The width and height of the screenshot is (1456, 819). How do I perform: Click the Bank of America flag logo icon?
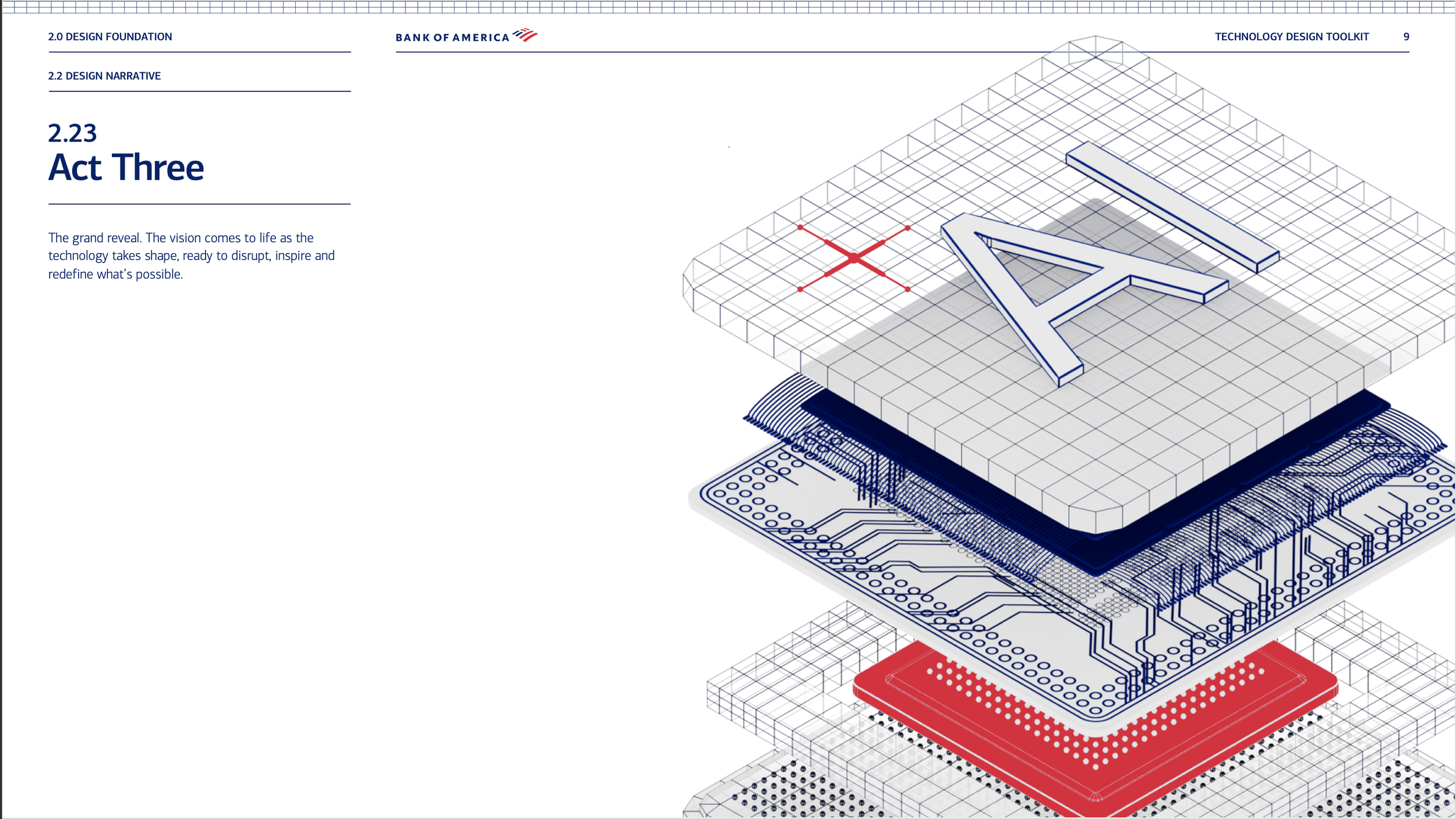coord(525,35)
